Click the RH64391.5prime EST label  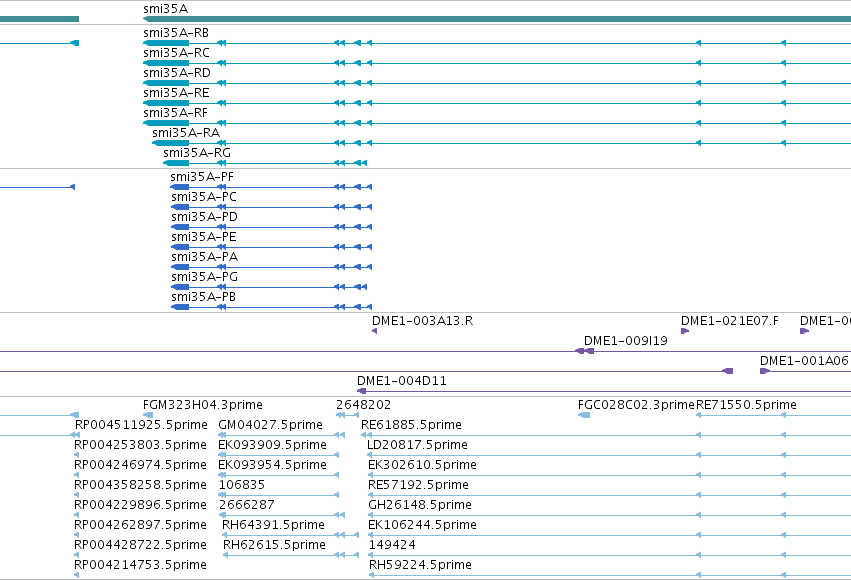[x=274, y=526]
